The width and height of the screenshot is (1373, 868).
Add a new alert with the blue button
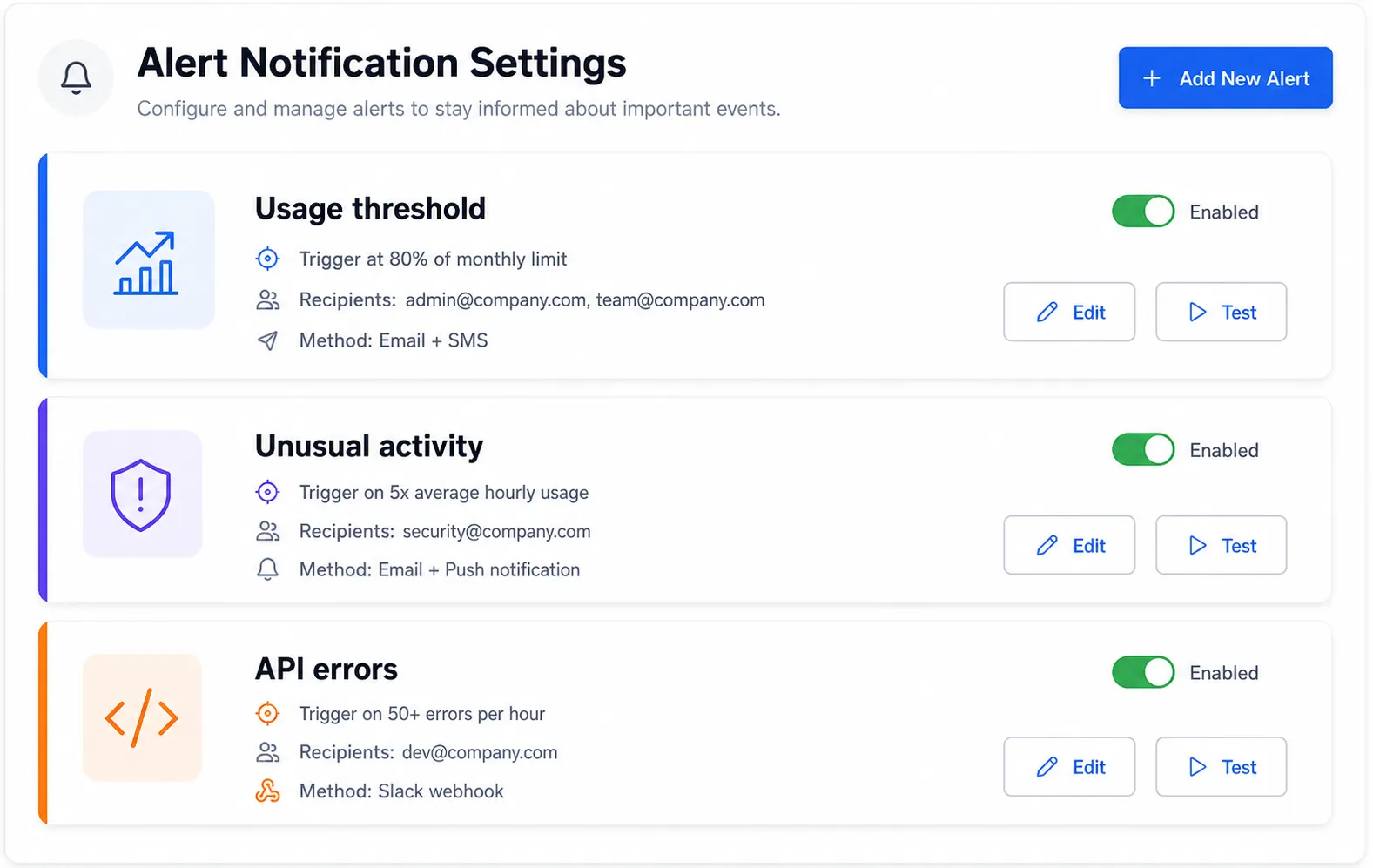(1225, 78)
